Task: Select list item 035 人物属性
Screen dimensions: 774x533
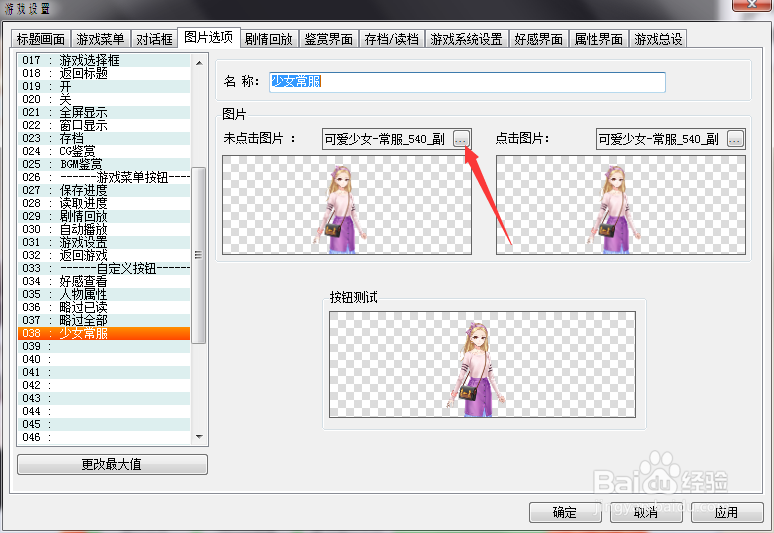Action: point(104,294)
